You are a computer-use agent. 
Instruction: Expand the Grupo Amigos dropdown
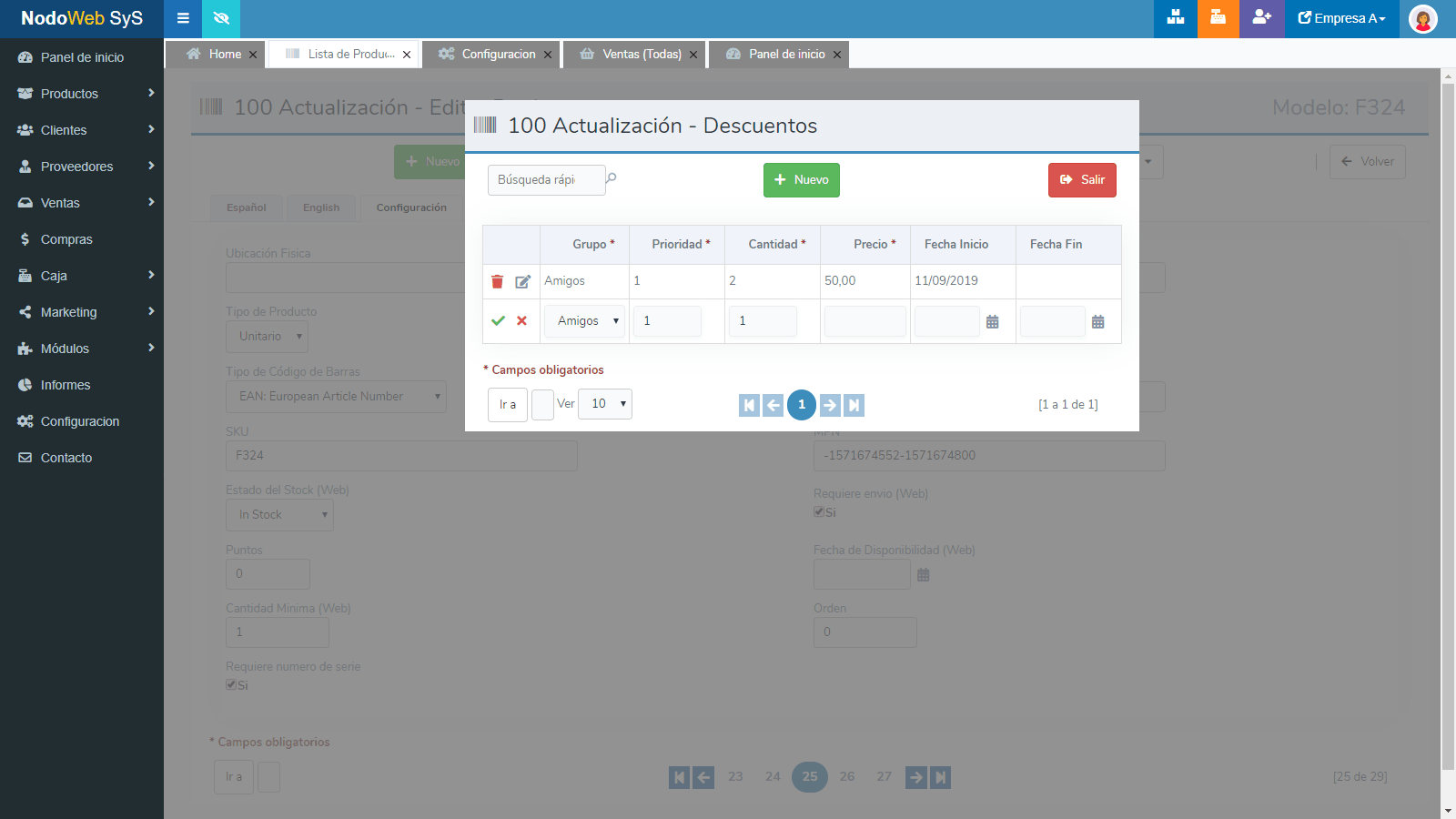click(x=585, y=321)
